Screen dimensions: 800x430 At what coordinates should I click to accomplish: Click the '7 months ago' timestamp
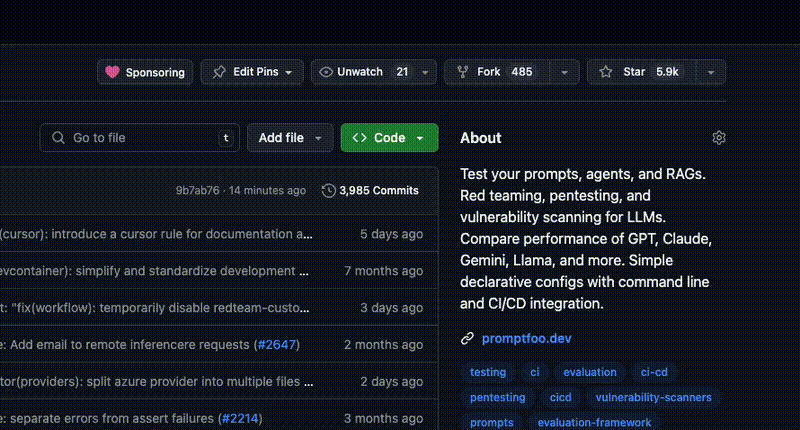[384, 271]
